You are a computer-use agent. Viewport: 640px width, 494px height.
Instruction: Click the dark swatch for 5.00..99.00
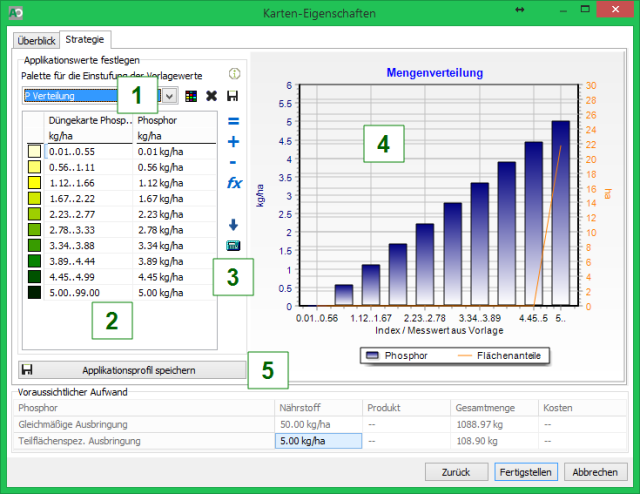34,293
